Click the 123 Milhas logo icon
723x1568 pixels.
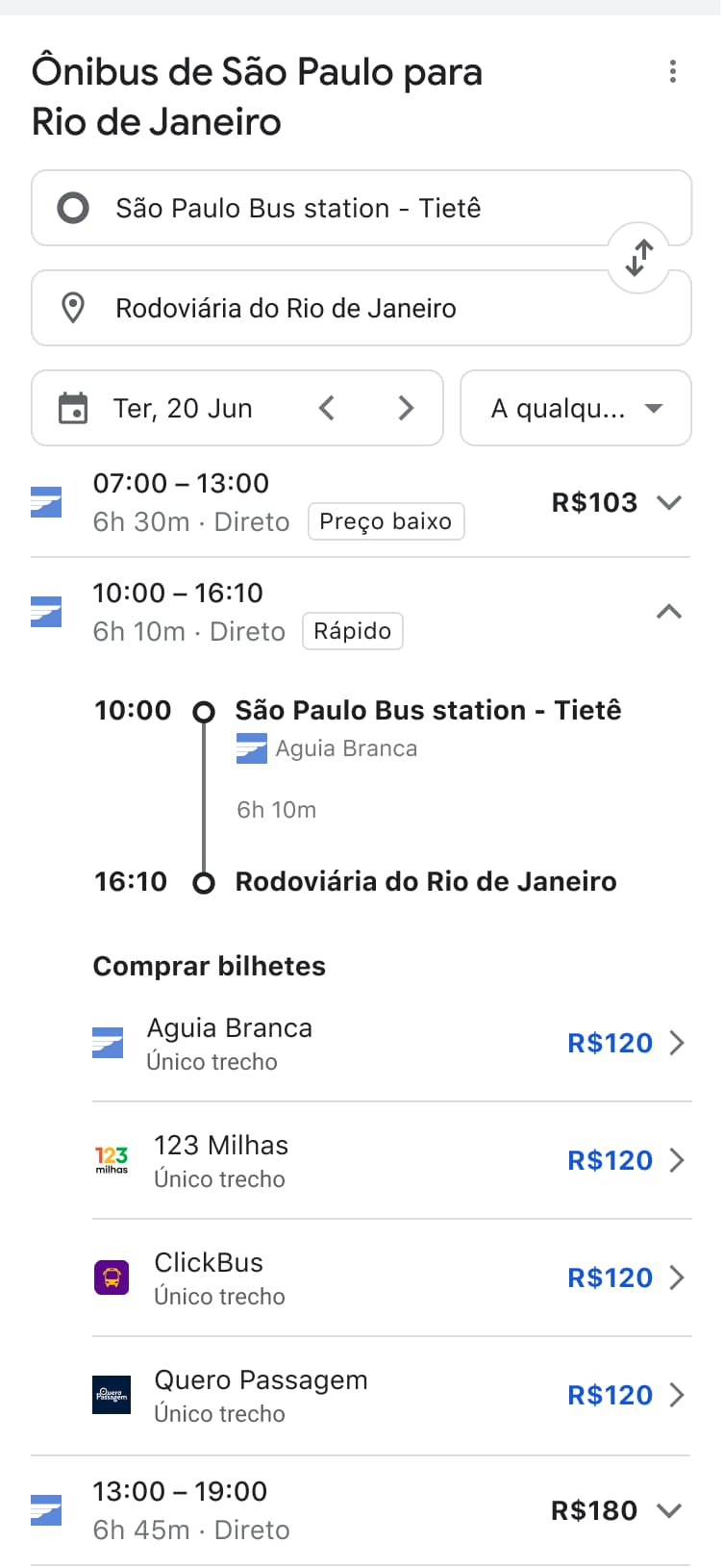click(x=112, y=1160)
